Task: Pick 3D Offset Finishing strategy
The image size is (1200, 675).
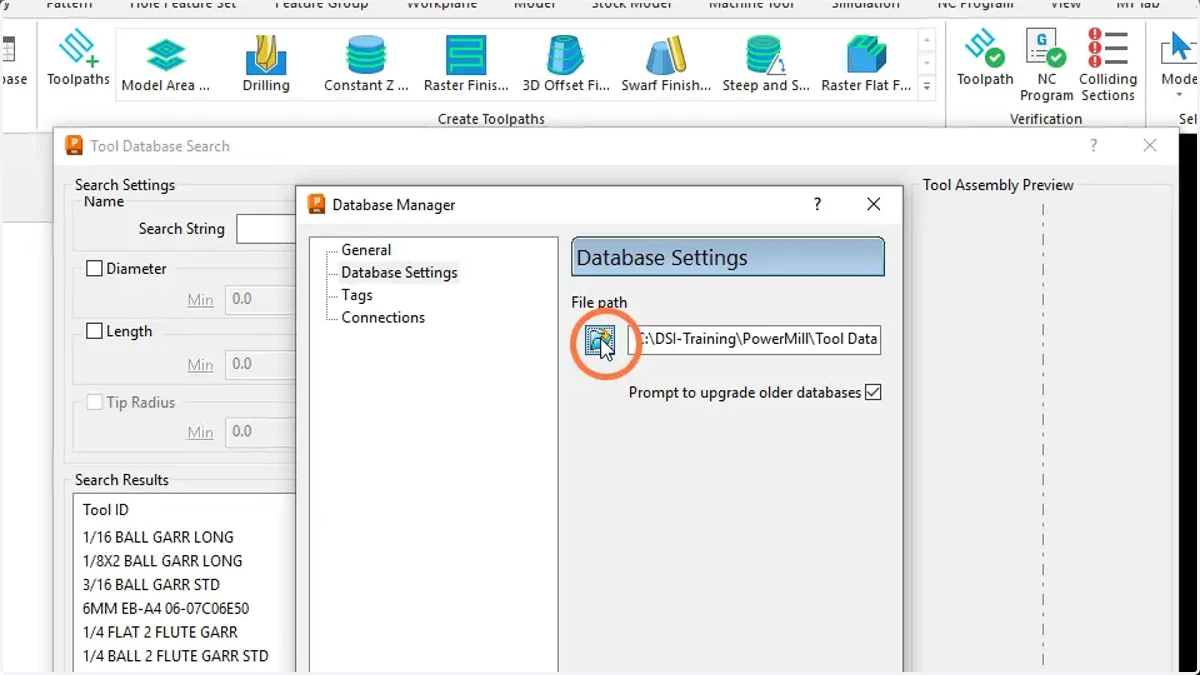Action: 566,64
